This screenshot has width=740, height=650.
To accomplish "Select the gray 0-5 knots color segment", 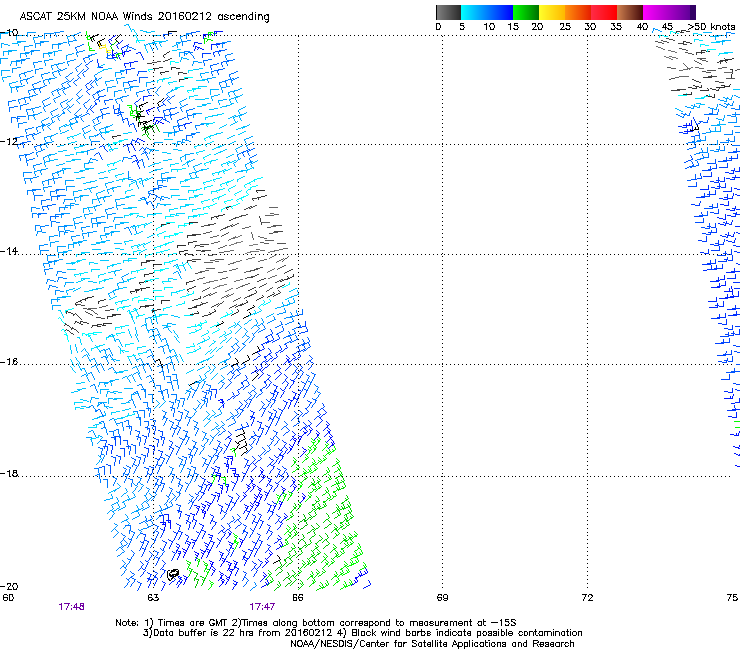I will tap(448, 12).
